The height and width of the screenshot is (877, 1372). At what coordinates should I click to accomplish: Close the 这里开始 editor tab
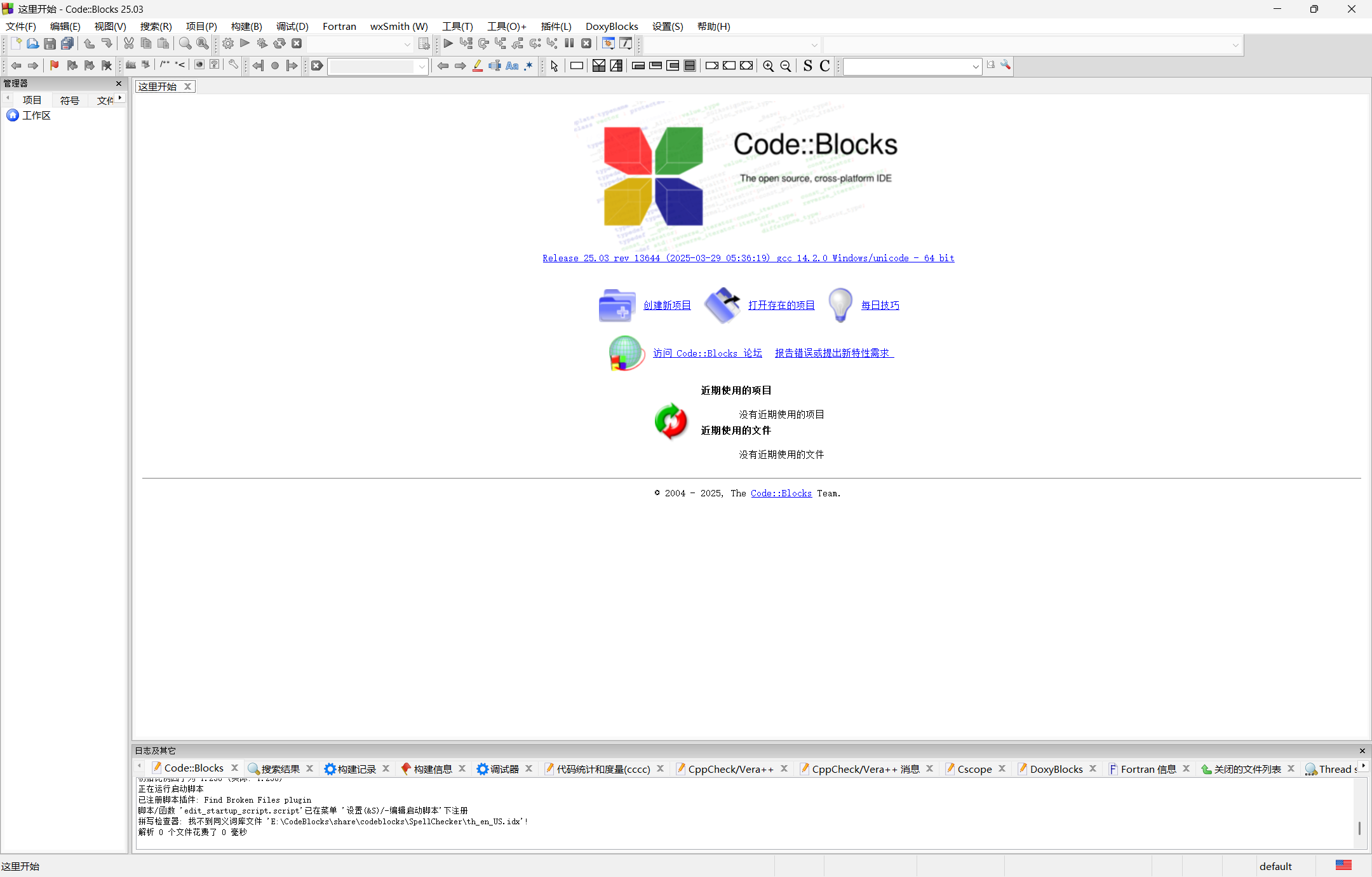point(187,86)
